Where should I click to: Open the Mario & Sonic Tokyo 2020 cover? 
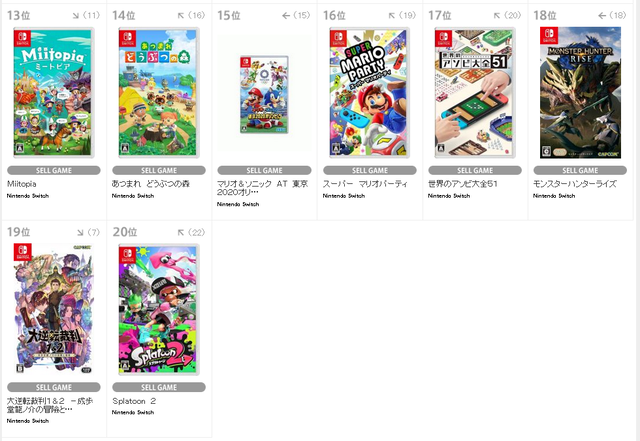point(264,95)
